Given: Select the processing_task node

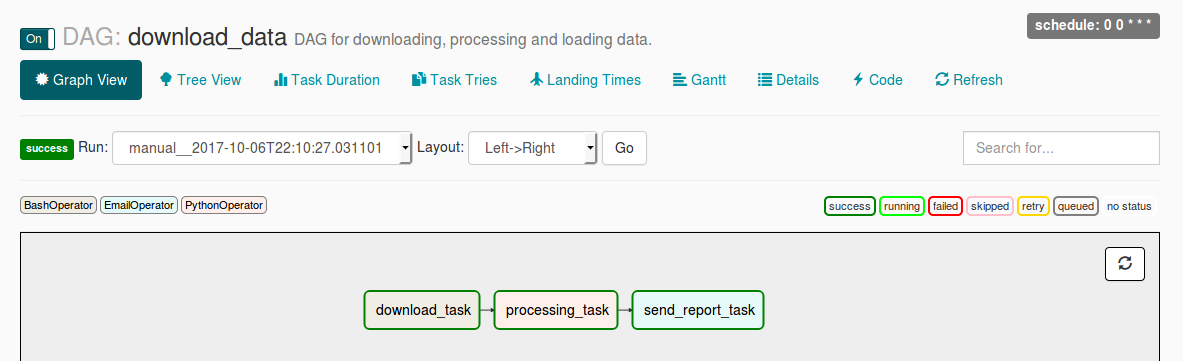Looking at the screenshot, I should (x=556, y=310).
